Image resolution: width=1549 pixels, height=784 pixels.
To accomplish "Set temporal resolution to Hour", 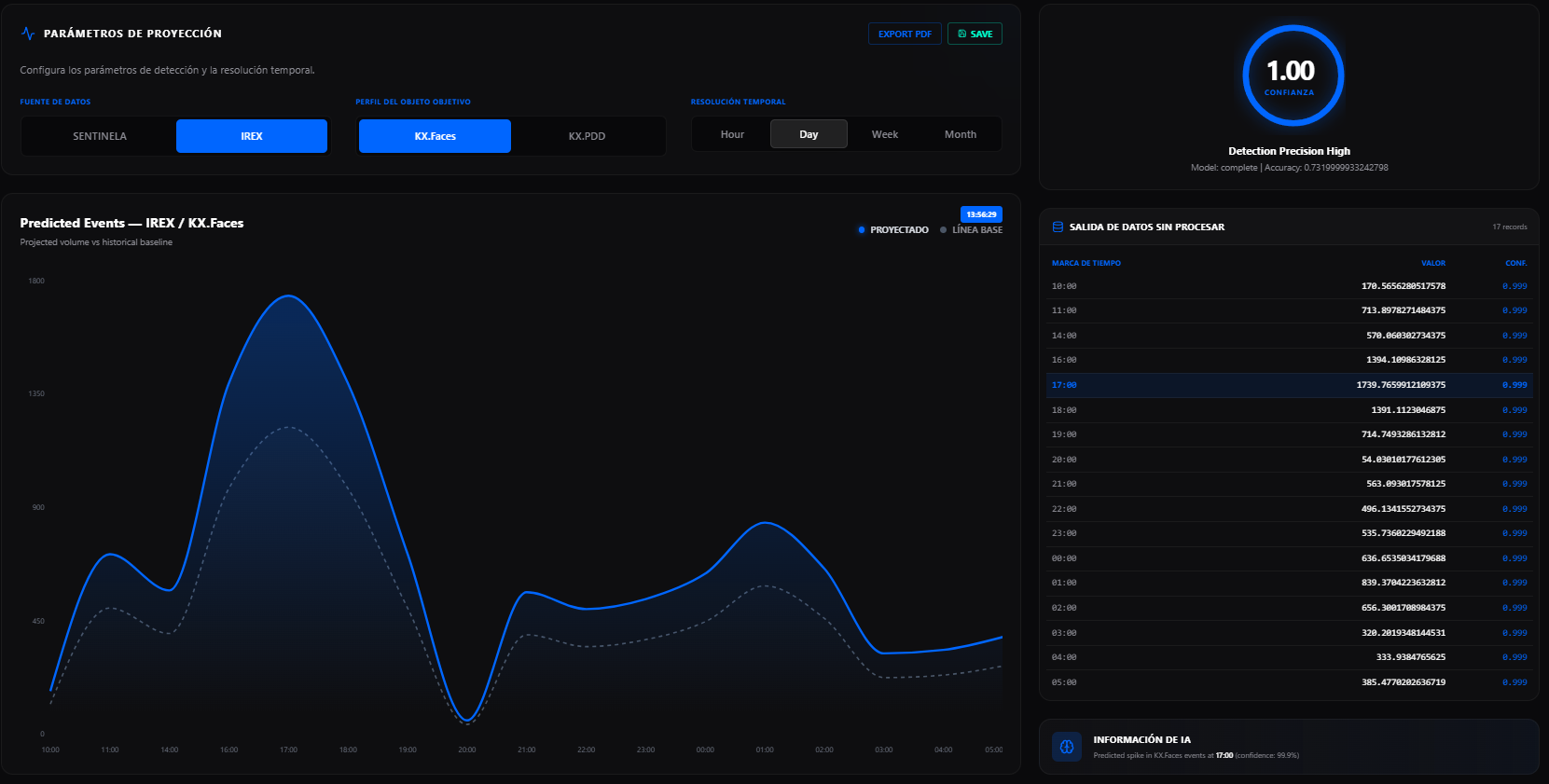I will (732, 134).
